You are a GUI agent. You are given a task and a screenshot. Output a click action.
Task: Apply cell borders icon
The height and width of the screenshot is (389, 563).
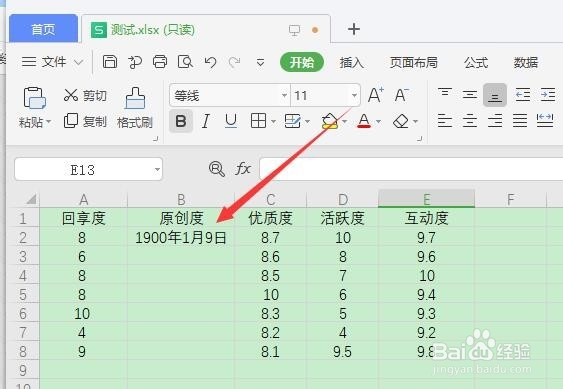[258, 121]
